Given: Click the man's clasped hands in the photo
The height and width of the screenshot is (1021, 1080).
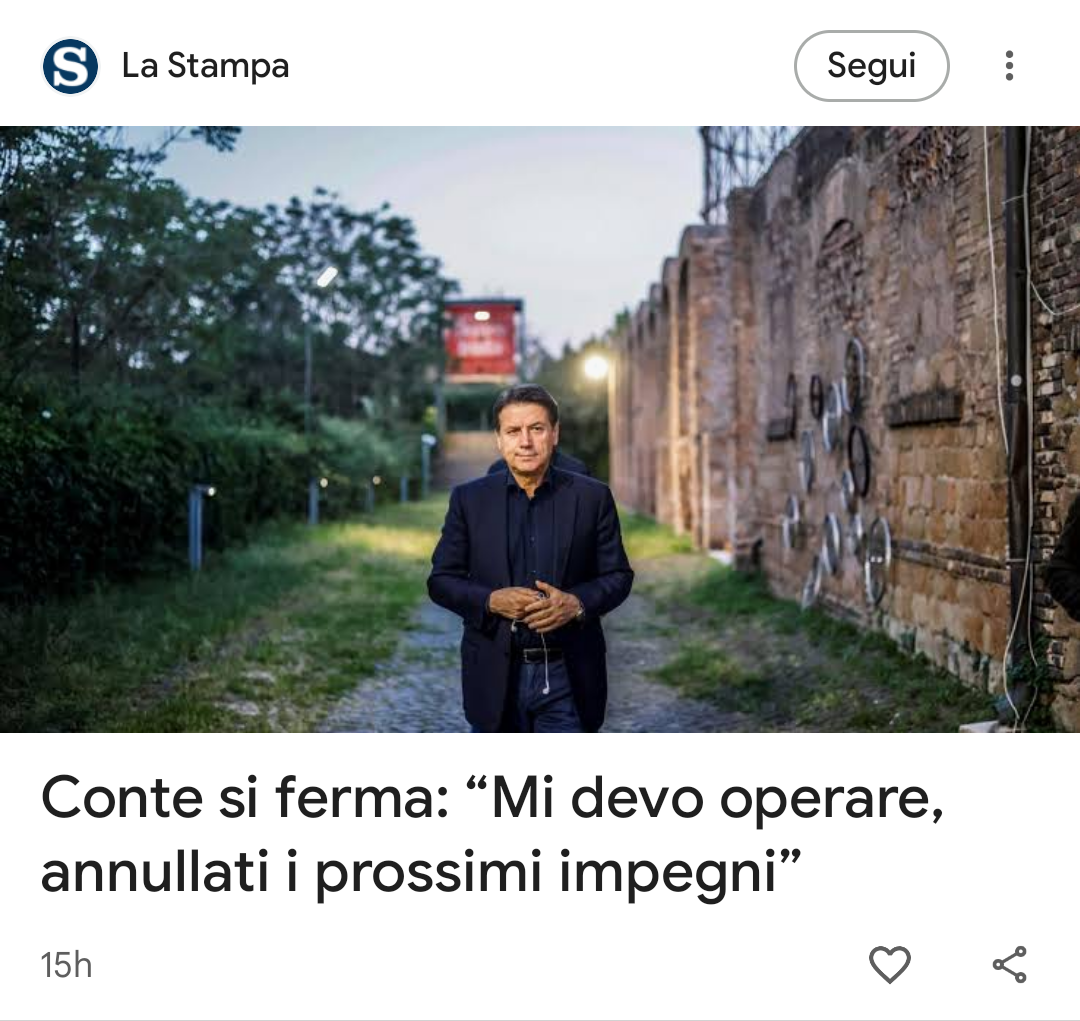Looking at the screenshot, I should [536, 606].
